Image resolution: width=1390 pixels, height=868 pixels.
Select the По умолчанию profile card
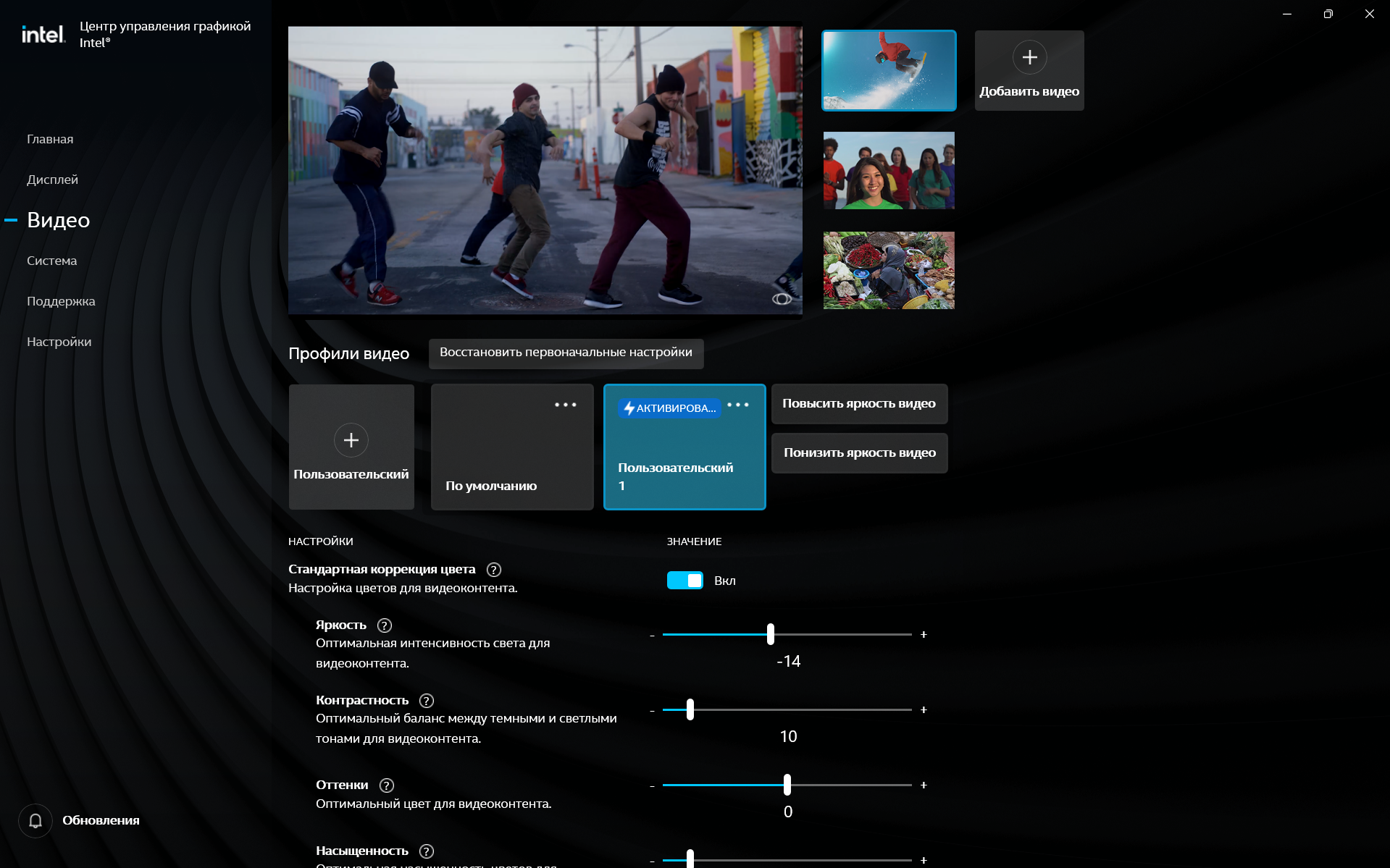click(x=512, y=447)
